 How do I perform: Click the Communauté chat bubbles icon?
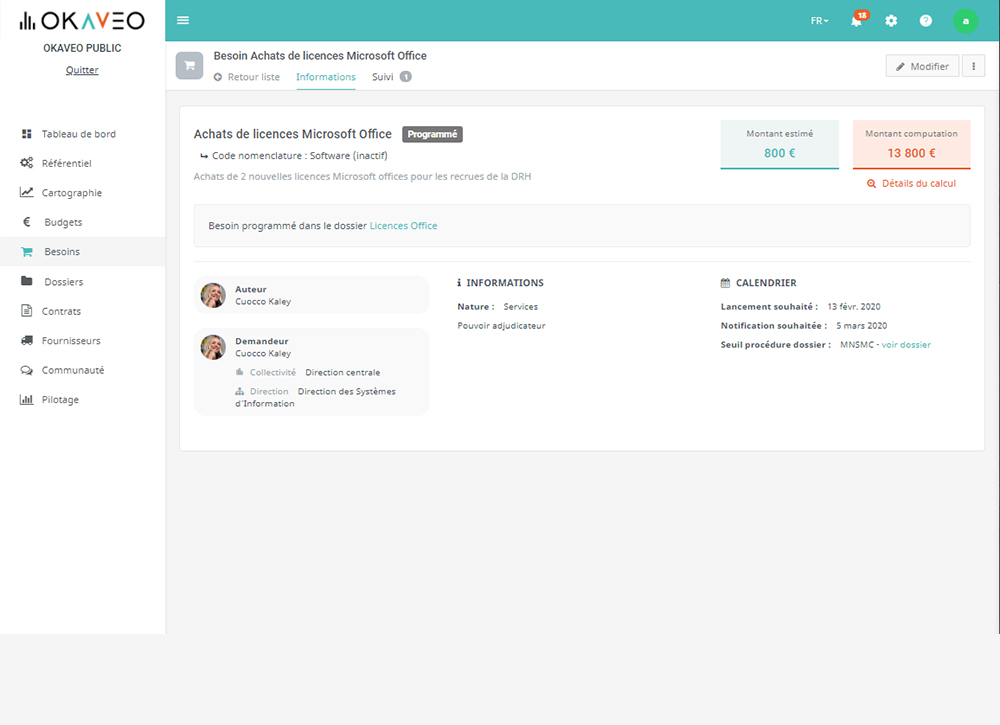click(26, 370)
